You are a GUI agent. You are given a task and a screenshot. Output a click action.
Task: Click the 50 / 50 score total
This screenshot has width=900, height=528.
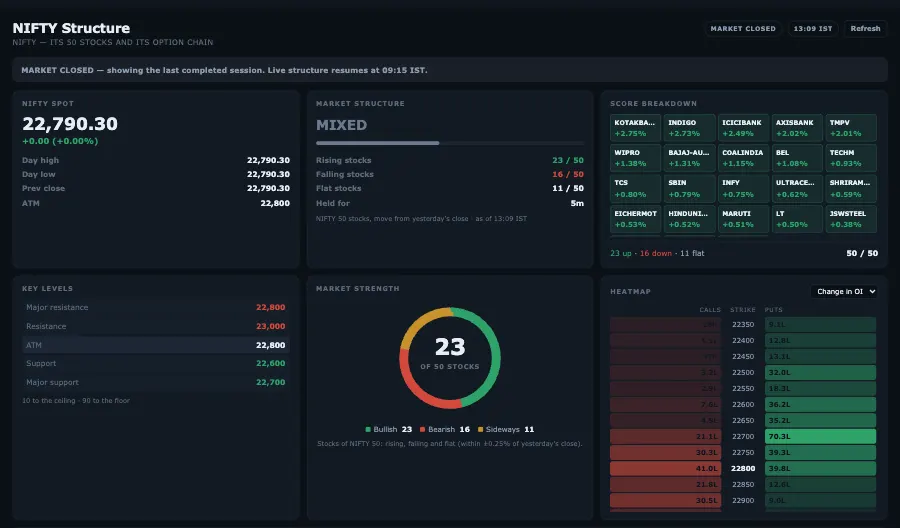click(862, 253)
